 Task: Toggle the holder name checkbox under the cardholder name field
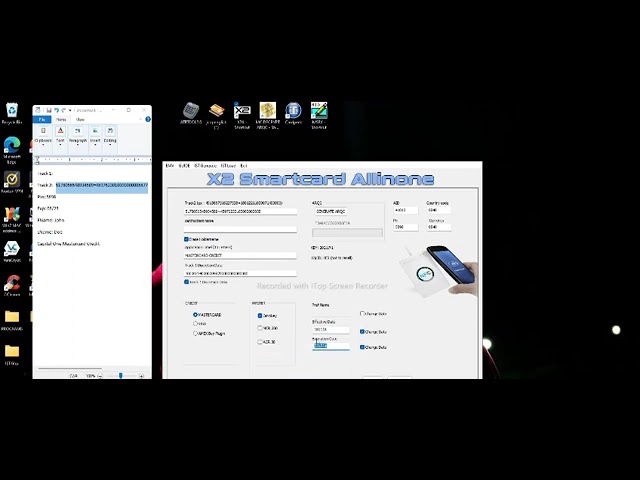(x=187, y=239)
